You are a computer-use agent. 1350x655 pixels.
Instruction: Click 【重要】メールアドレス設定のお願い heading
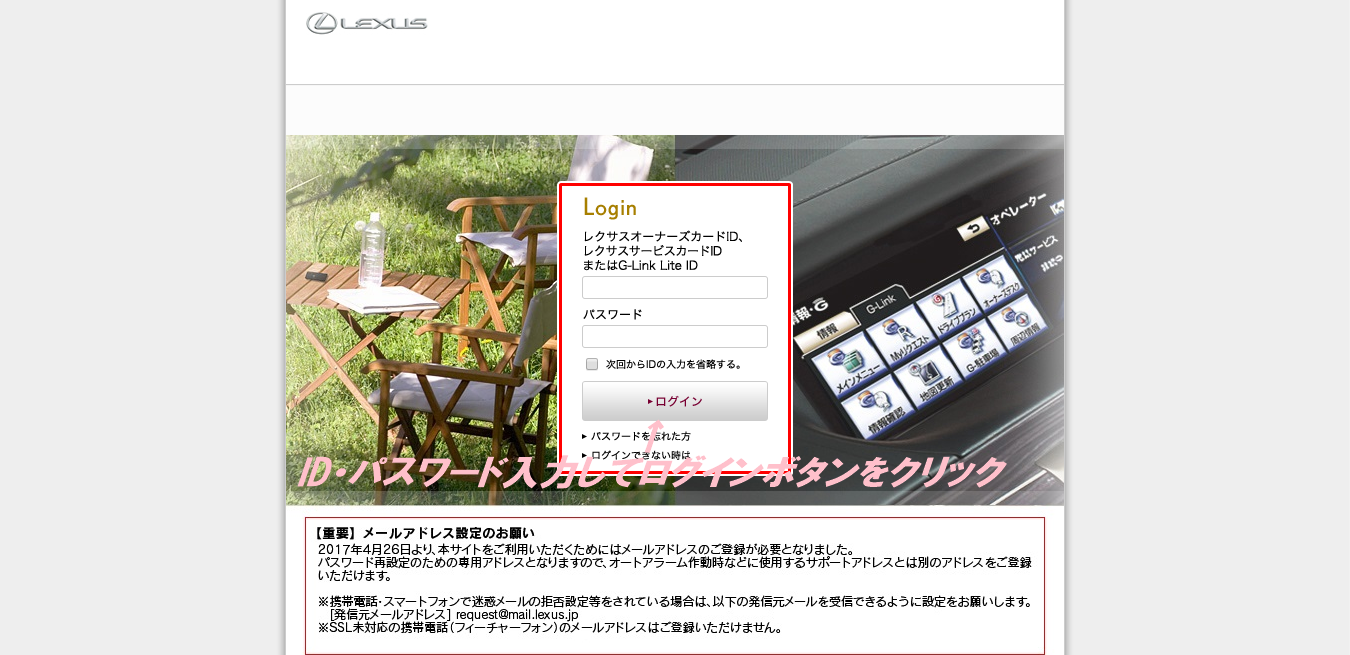424,533
